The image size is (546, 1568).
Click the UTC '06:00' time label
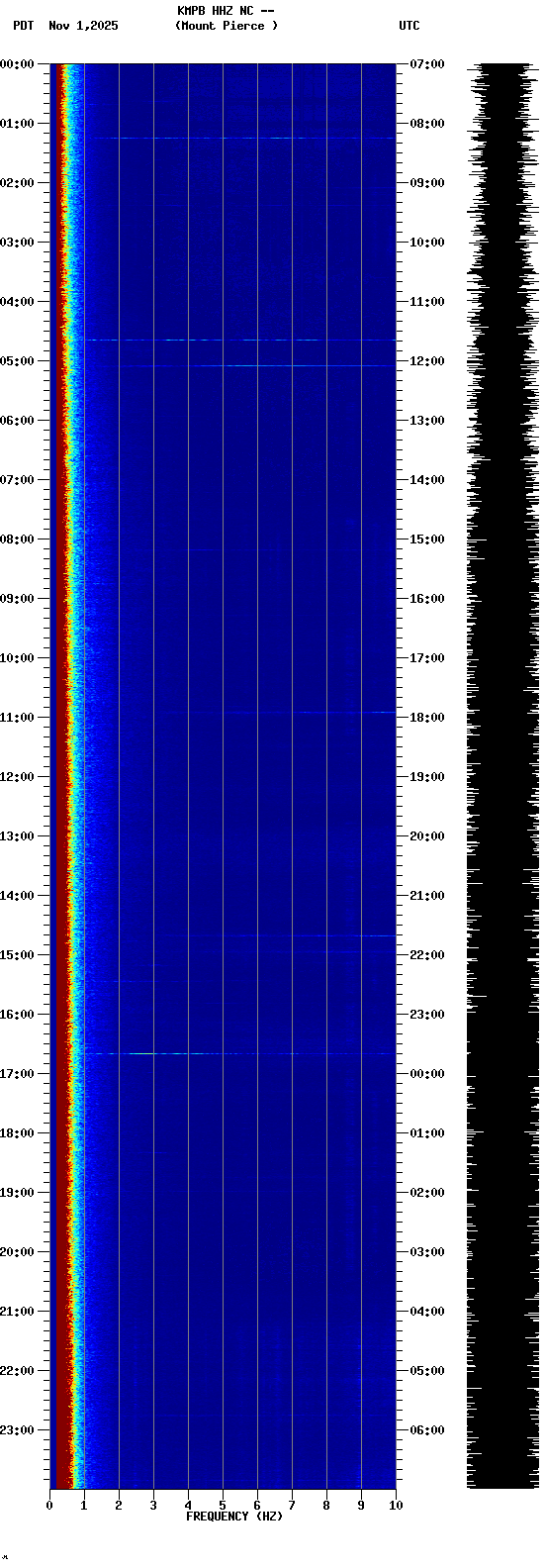[x=427, y=1430]
